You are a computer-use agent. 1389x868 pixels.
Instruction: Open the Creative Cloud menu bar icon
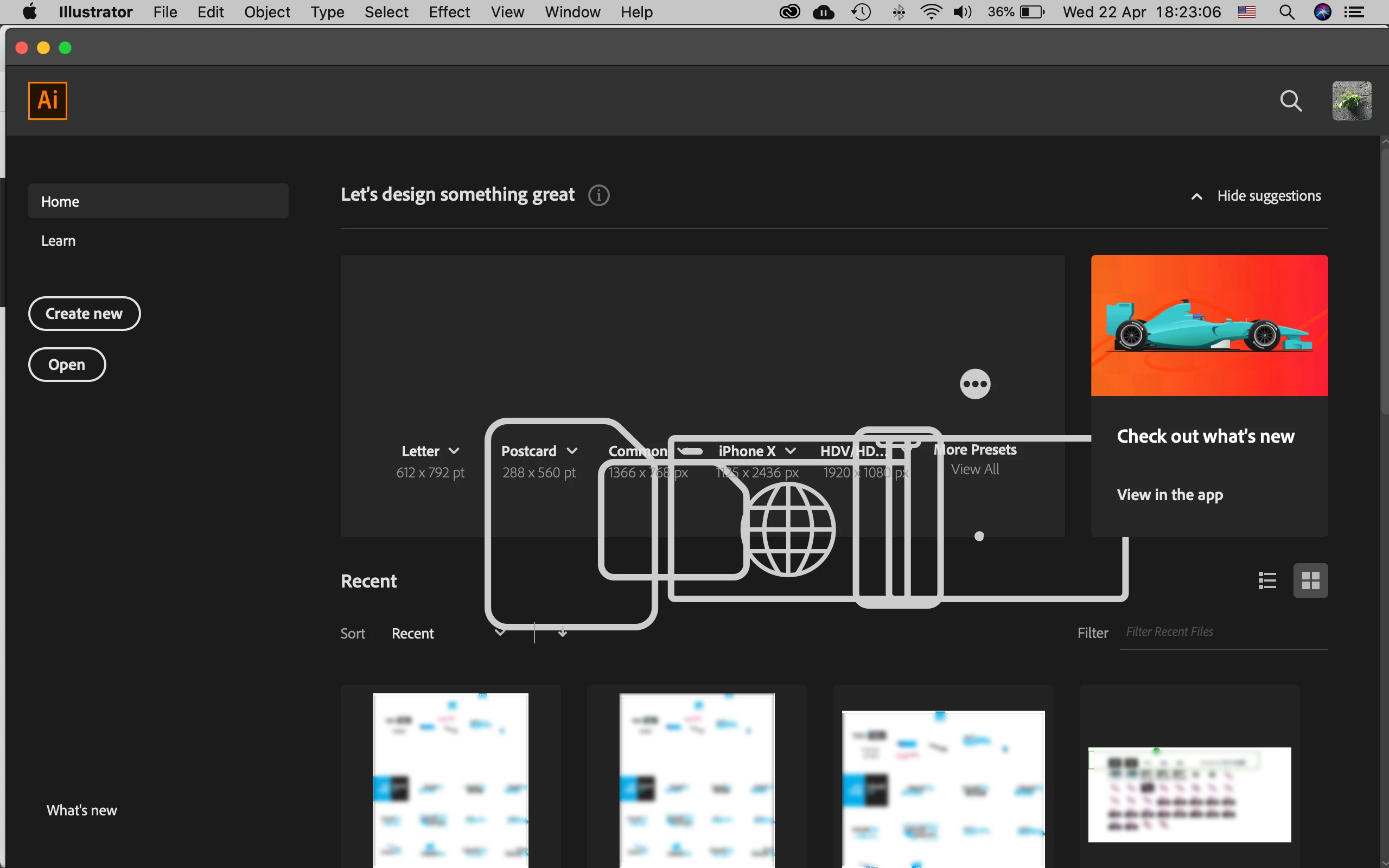(790, 12)
